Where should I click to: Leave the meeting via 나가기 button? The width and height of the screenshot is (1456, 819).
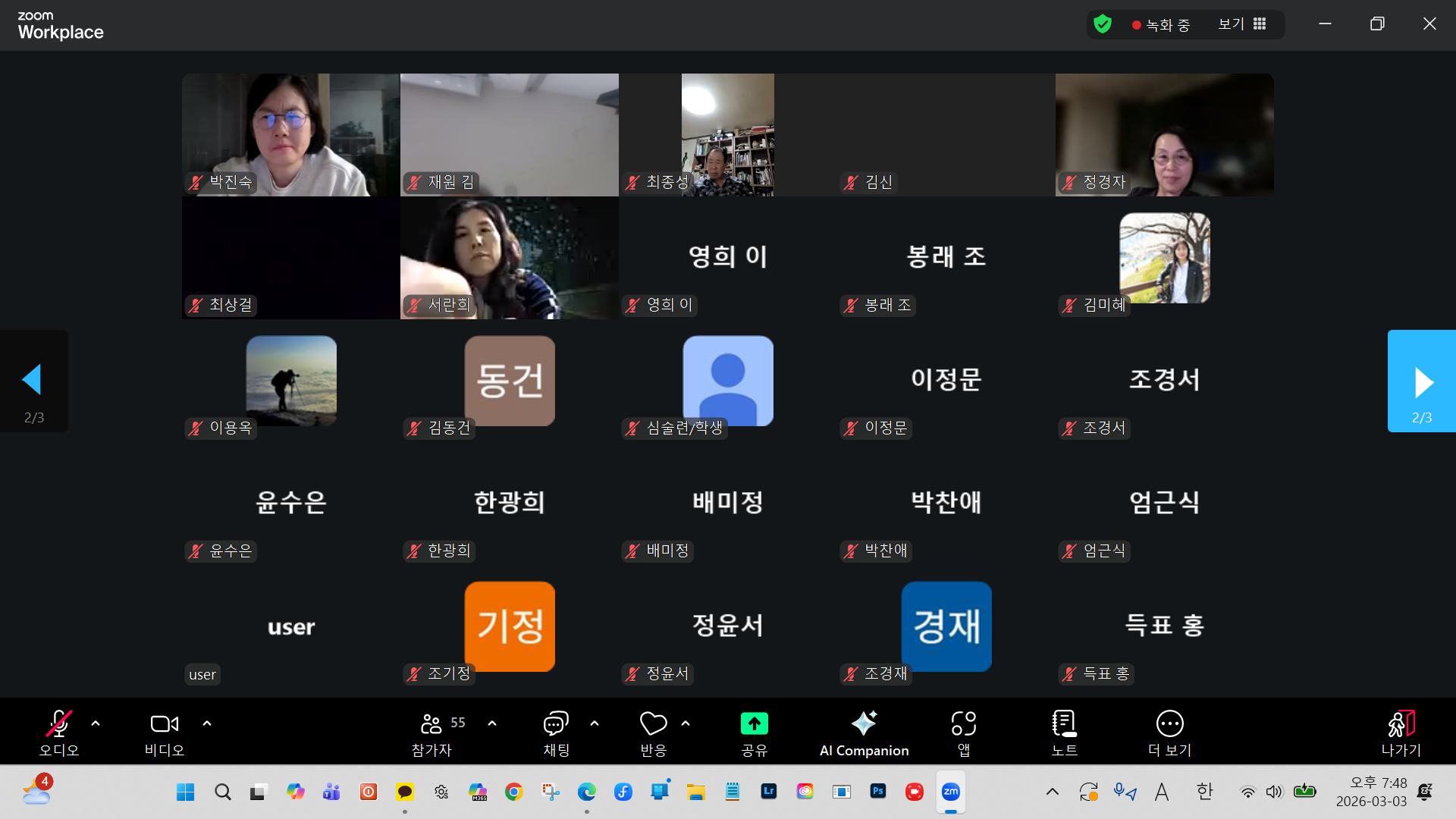[x=1401, y=732]
